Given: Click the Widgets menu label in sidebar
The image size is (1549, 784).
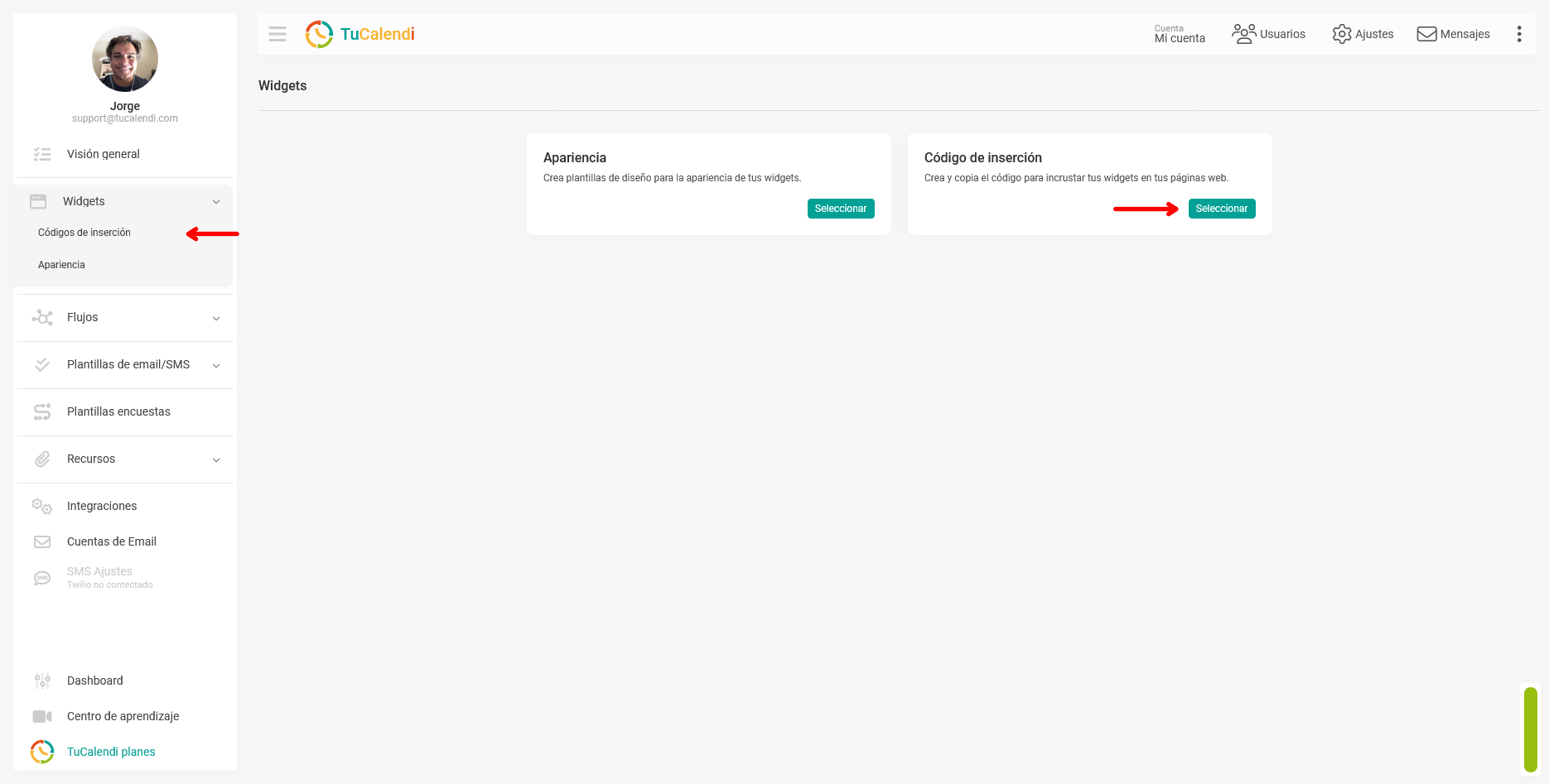Looking at the screenshot, I should point(84,201).
